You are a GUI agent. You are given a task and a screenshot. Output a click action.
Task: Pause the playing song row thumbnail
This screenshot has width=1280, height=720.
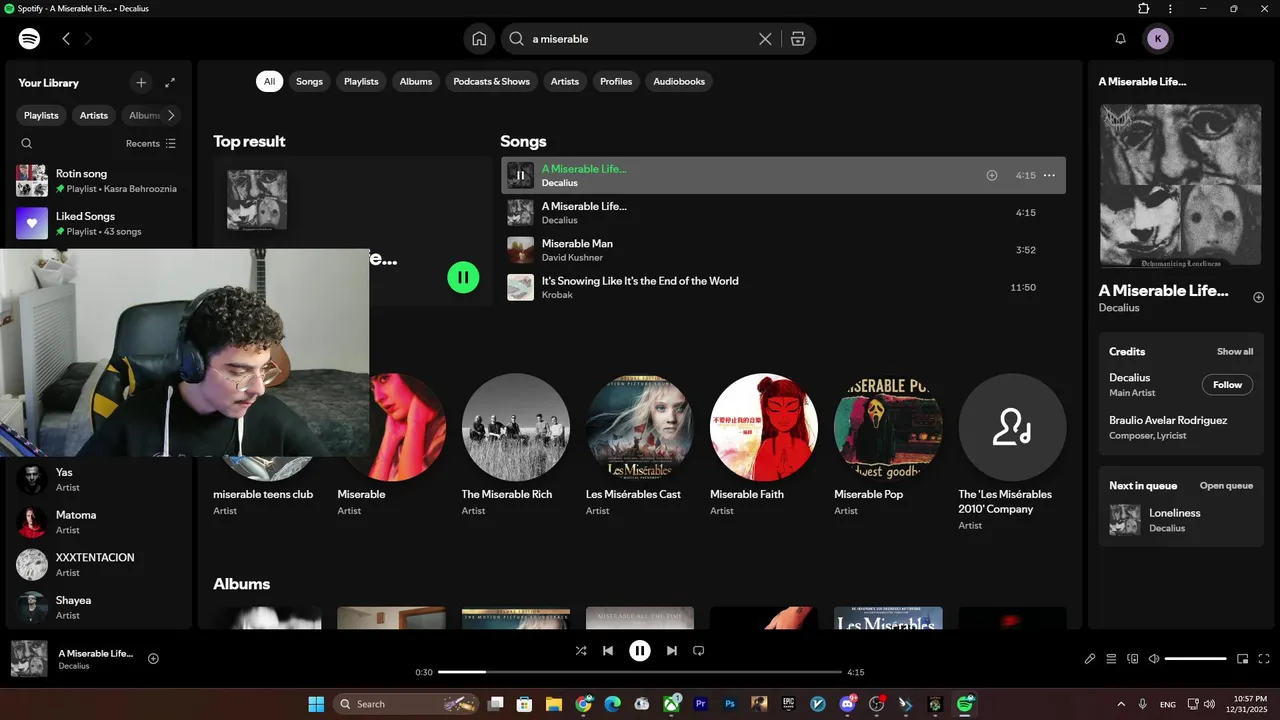pyautogui.click(x=520, y=175)
